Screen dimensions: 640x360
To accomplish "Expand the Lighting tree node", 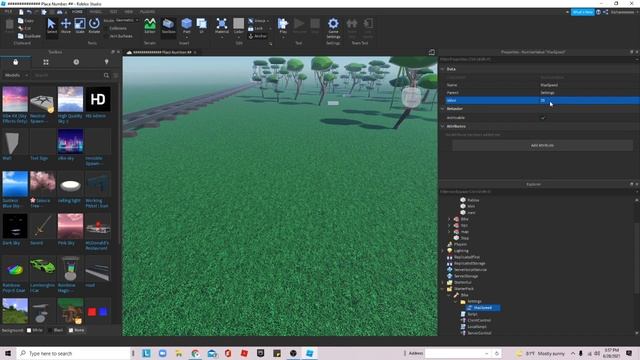I will click(443, 251).
